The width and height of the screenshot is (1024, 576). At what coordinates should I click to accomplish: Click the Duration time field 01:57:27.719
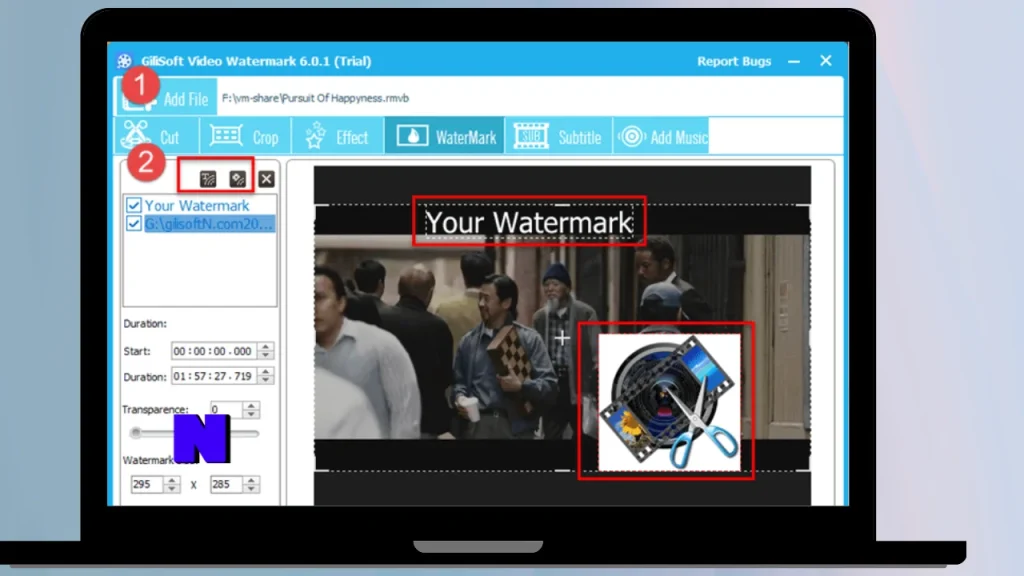214,376
